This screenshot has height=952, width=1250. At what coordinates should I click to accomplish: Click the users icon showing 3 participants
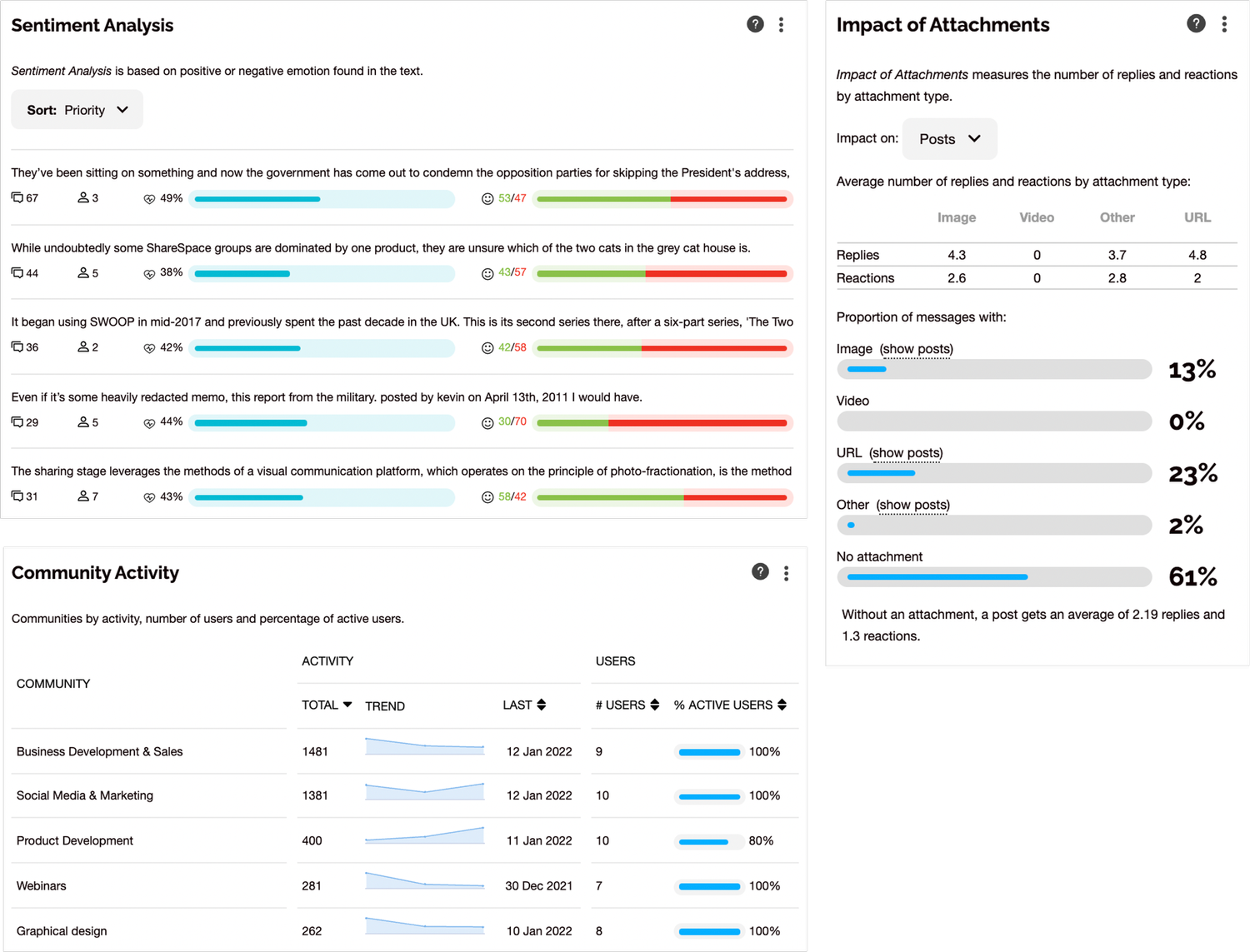pos(83,197)
